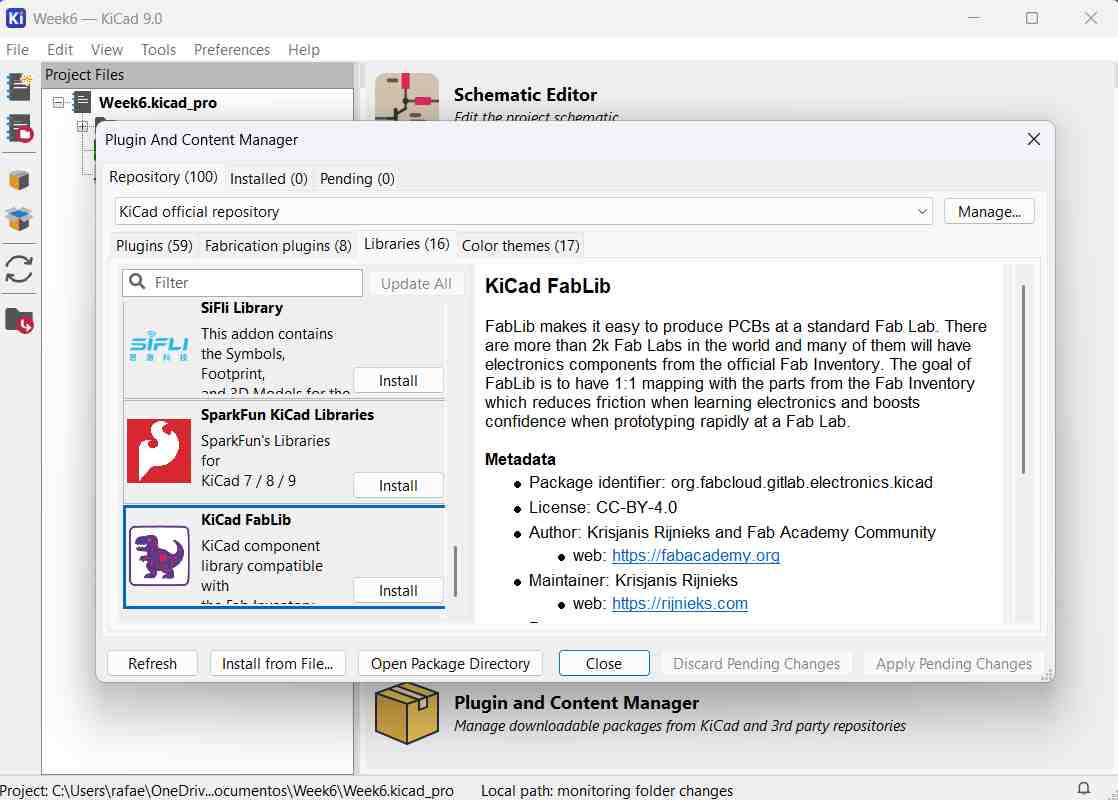This screenshot has height=800, width=1118.
Task: Open the File menu
Action: coord(18,50)
